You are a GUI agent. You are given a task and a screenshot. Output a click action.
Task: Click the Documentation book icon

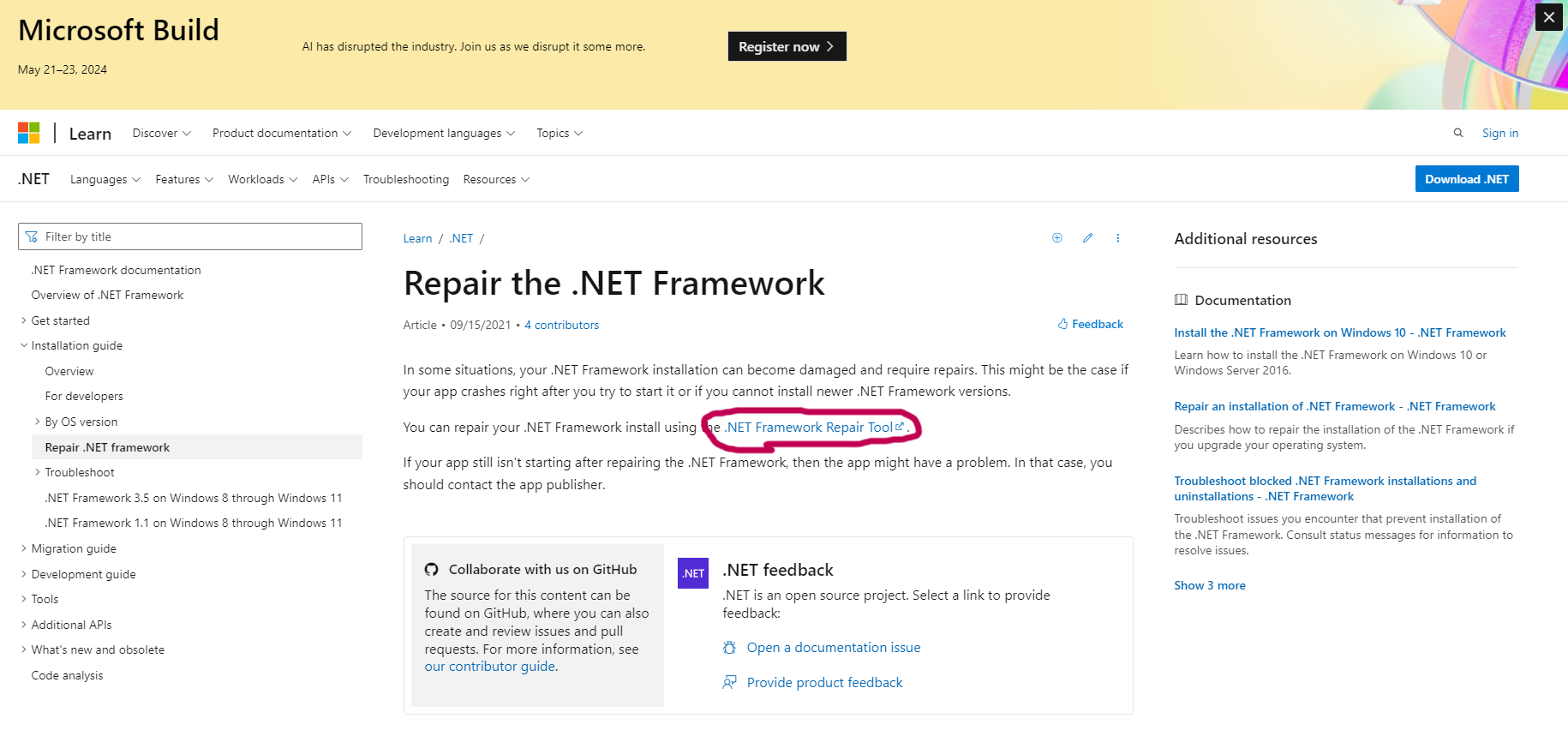coord(1181,300)
